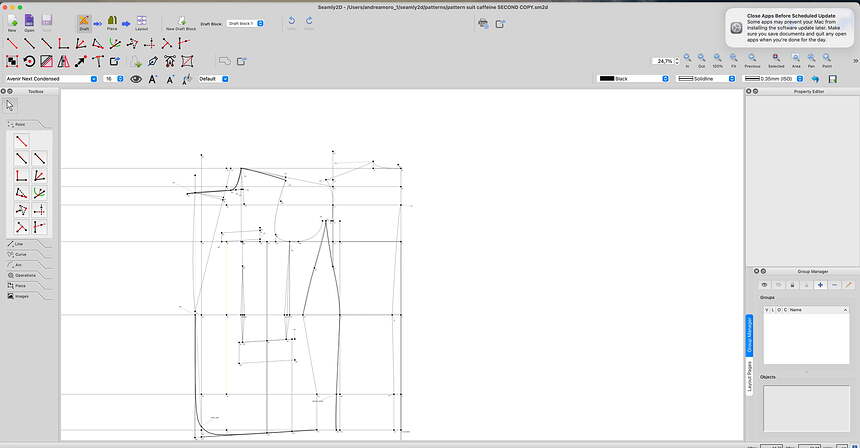Toggle the lock icon in Group Manager

[792, 285]
